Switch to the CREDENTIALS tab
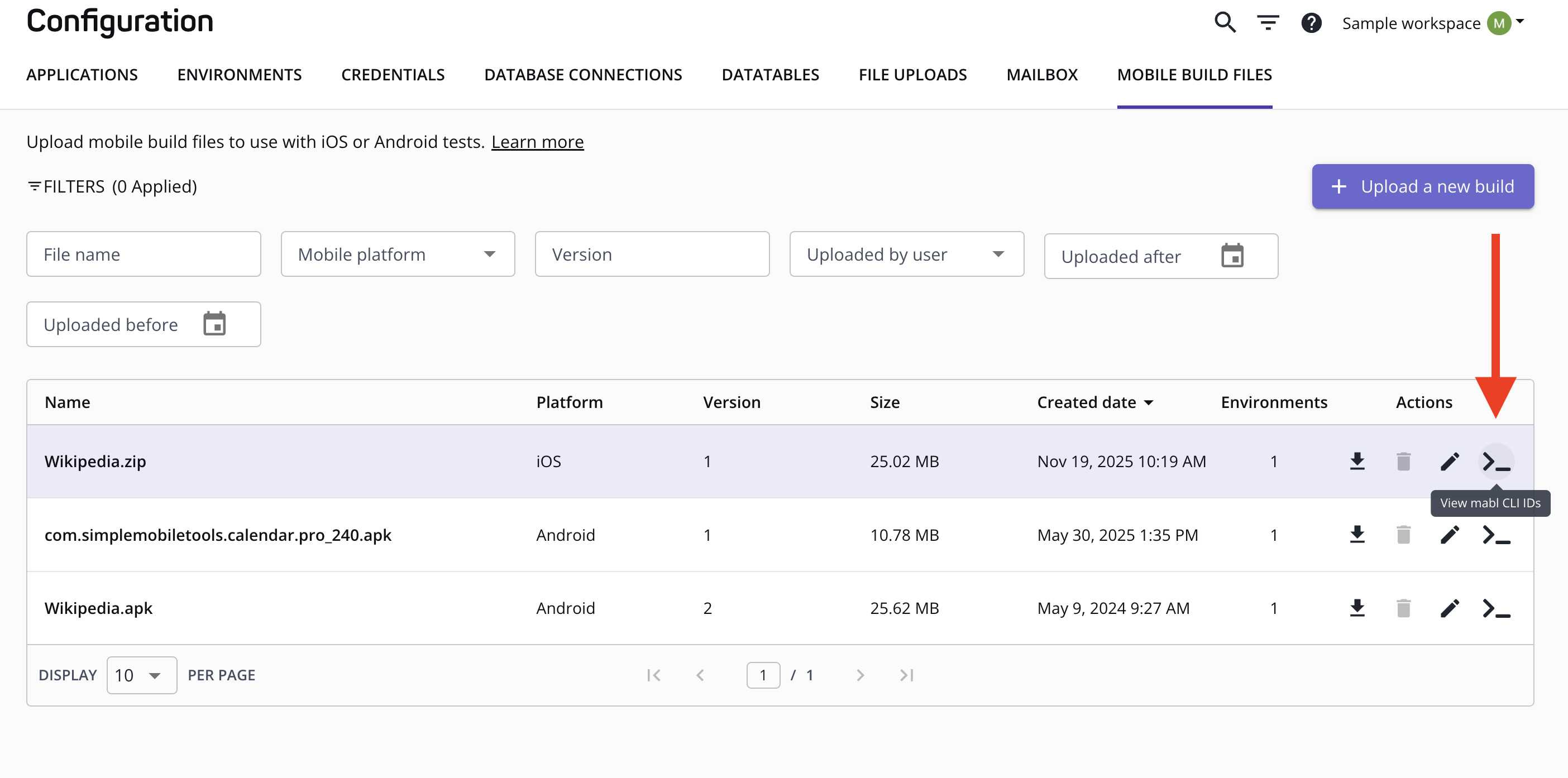Screen dimensions: 1568x778 coord(393,74)
